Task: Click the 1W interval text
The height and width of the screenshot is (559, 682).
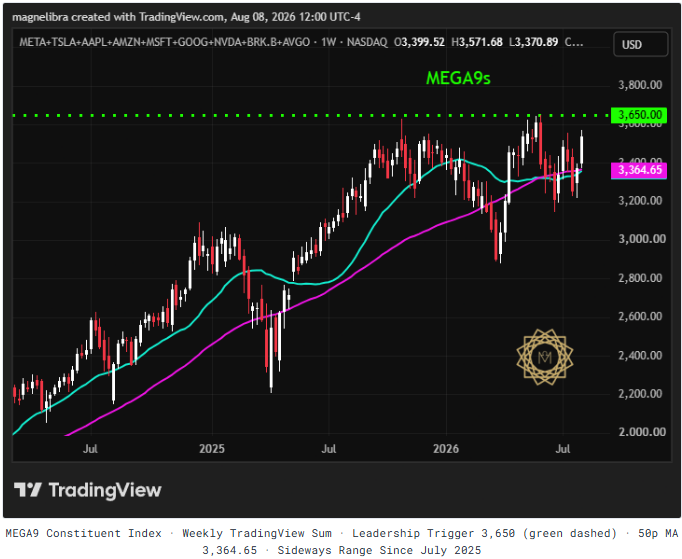Action: (x=328, y=42)
